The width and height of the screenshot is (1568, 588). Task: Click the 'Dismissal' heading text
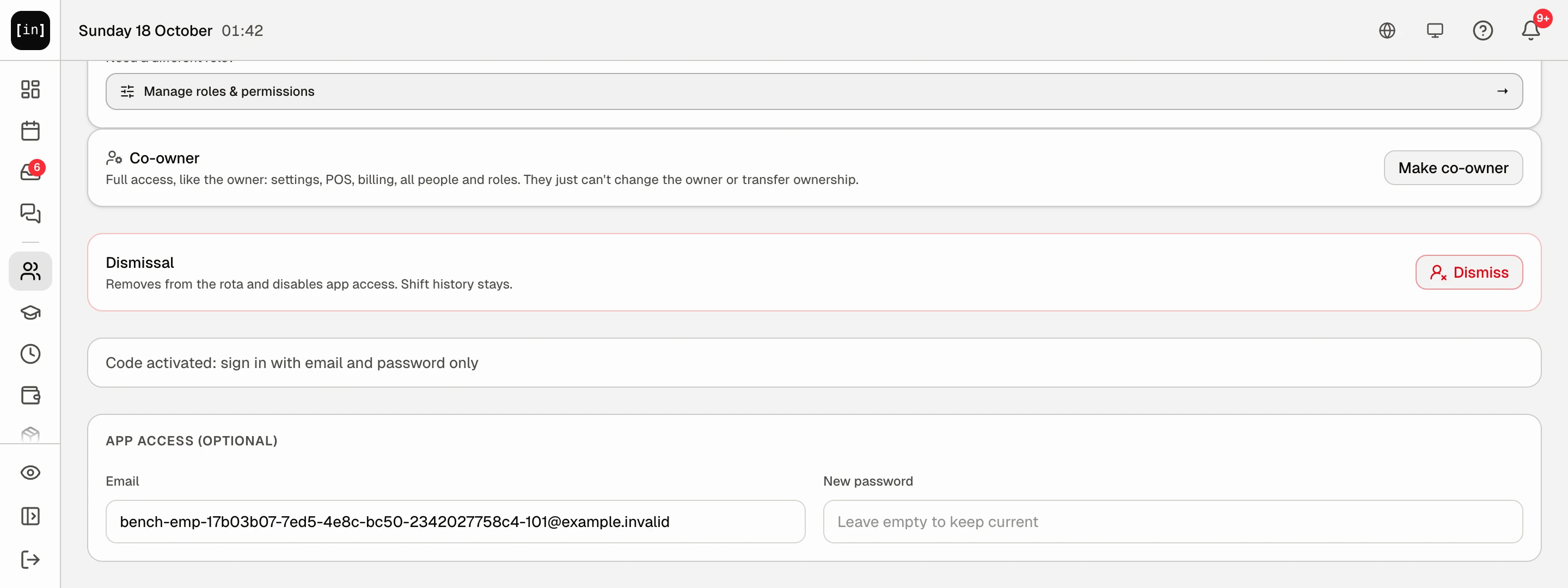[140, 262]
